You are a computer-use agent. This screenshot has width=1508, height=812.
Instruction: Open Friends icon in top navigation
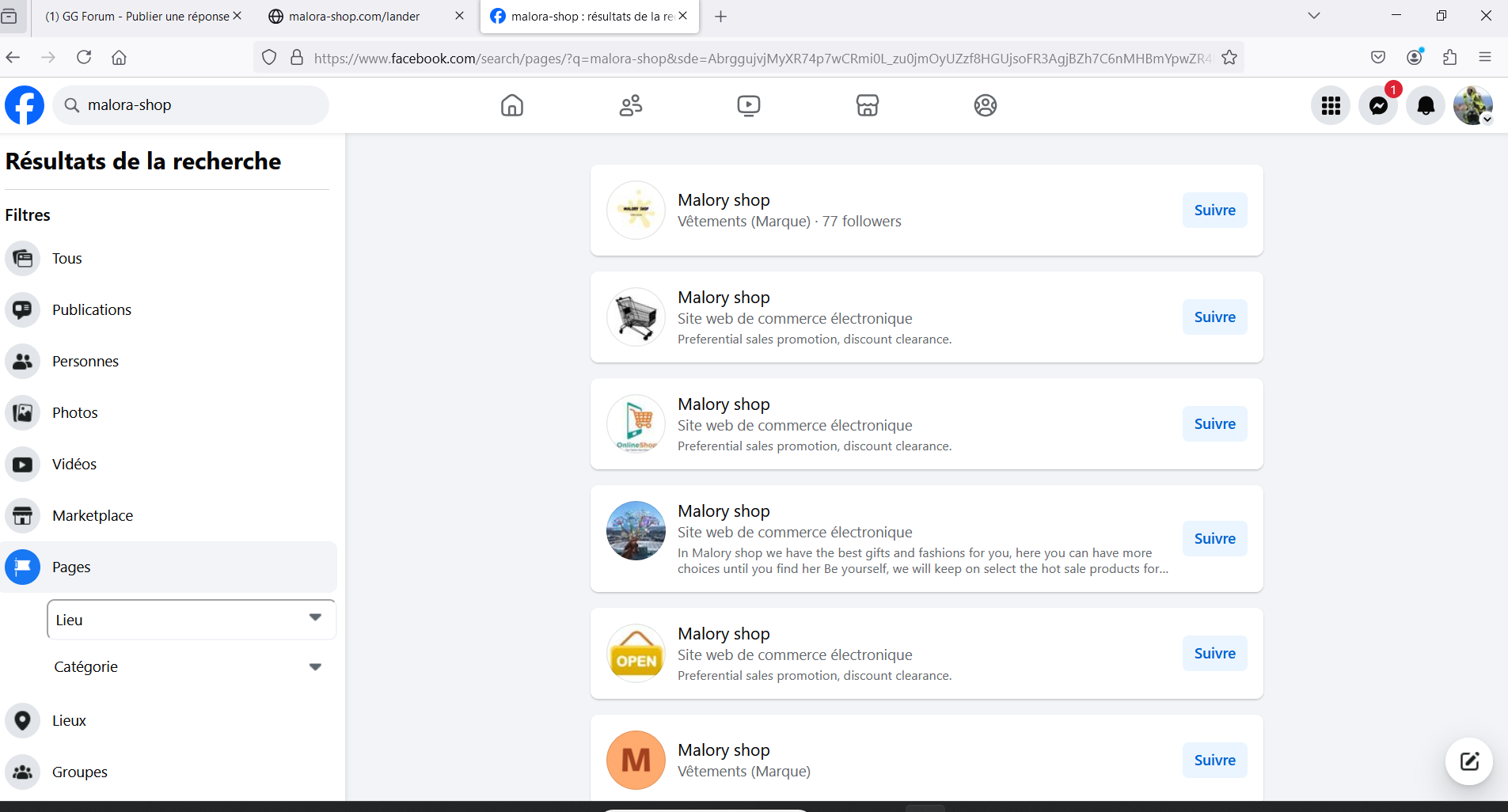coord(631,105)
